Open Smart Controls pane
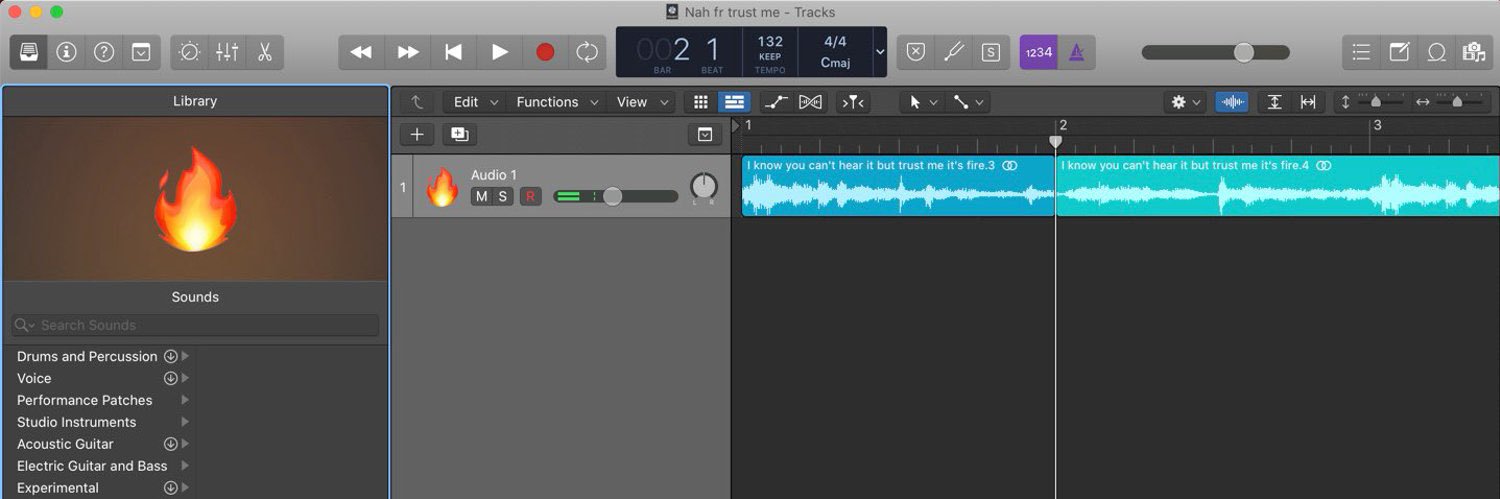The height and width of the screenshot is (499, 1500). 190,52
